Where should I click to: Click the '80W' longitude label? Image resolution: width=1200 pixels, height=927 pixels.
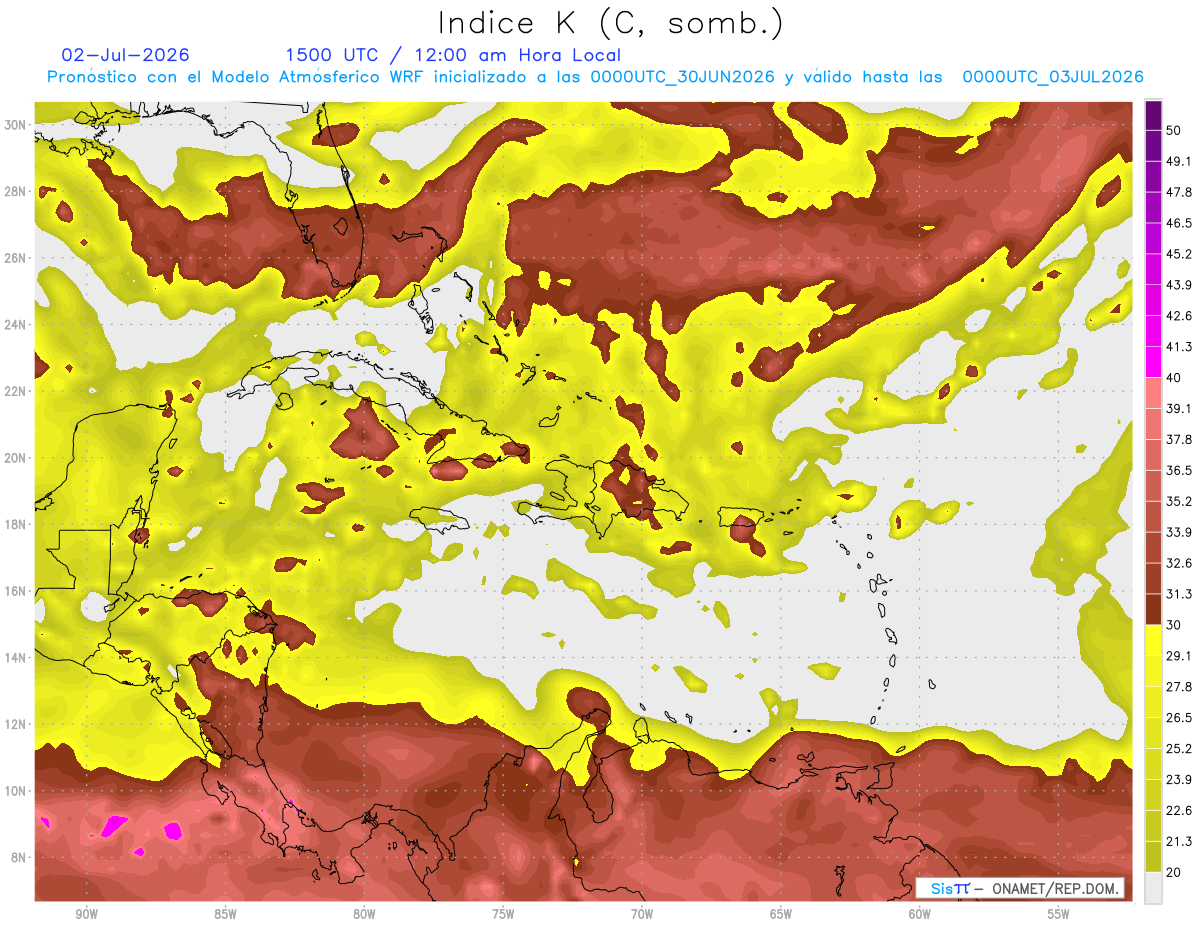(x=364, y=914)
